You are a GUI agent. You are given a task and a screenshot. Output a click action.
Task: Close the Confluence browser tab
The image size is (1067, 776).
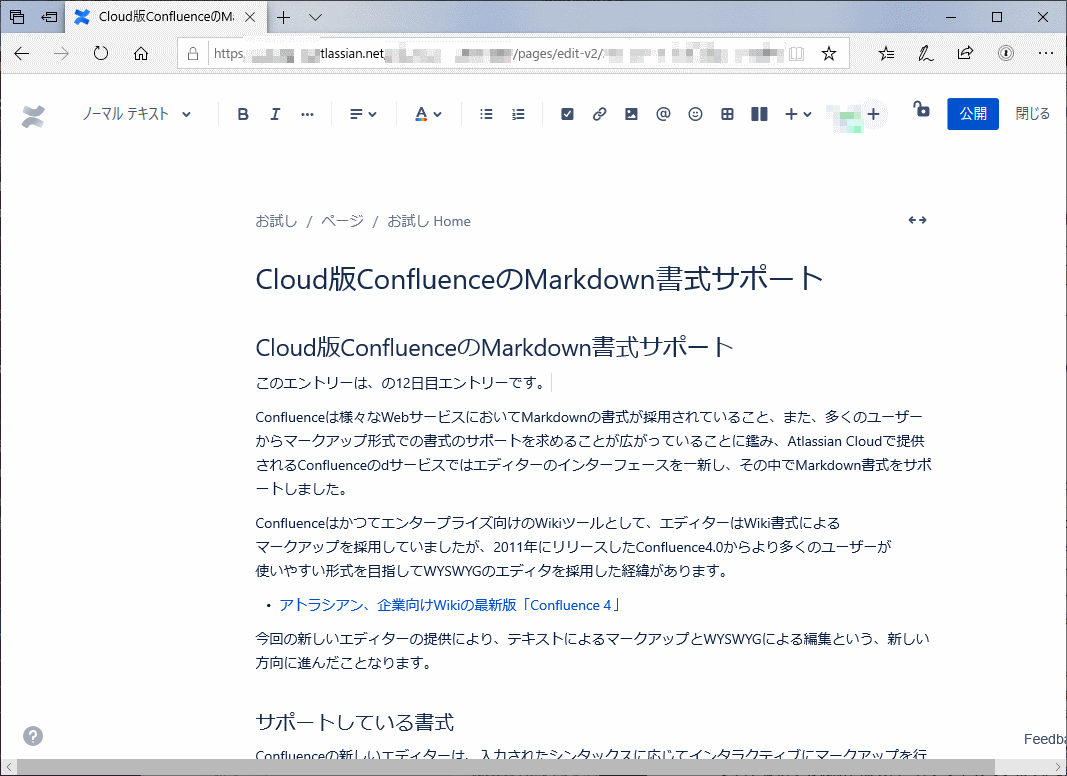tap(250, 17)
